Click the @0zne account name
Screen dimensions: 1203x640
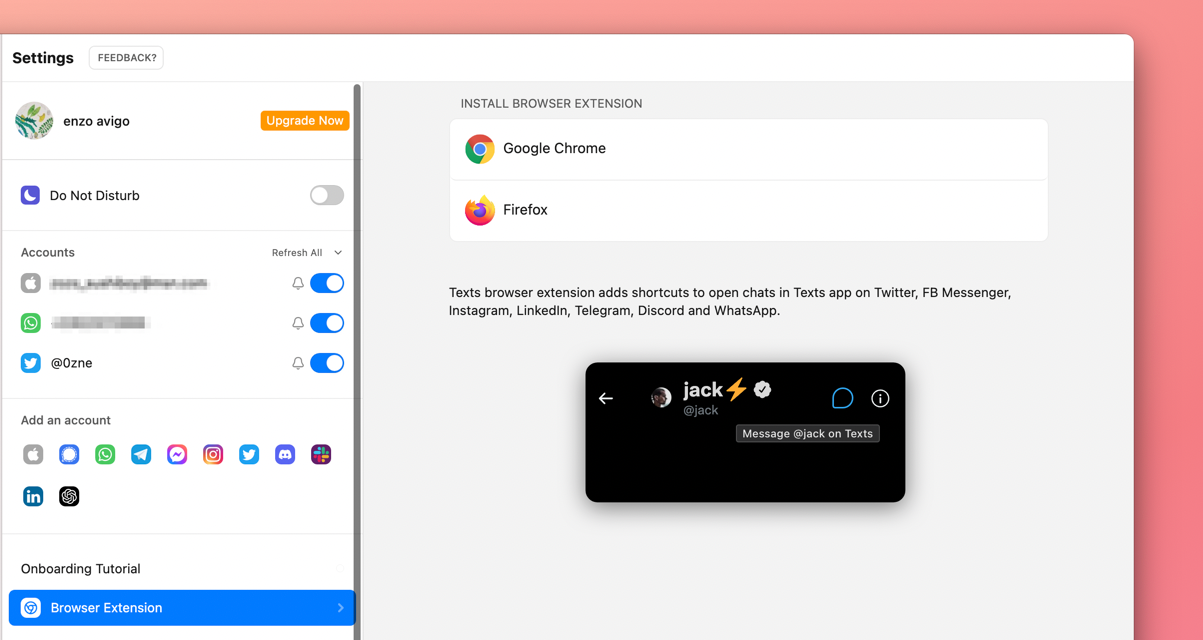tap(71, 363)
